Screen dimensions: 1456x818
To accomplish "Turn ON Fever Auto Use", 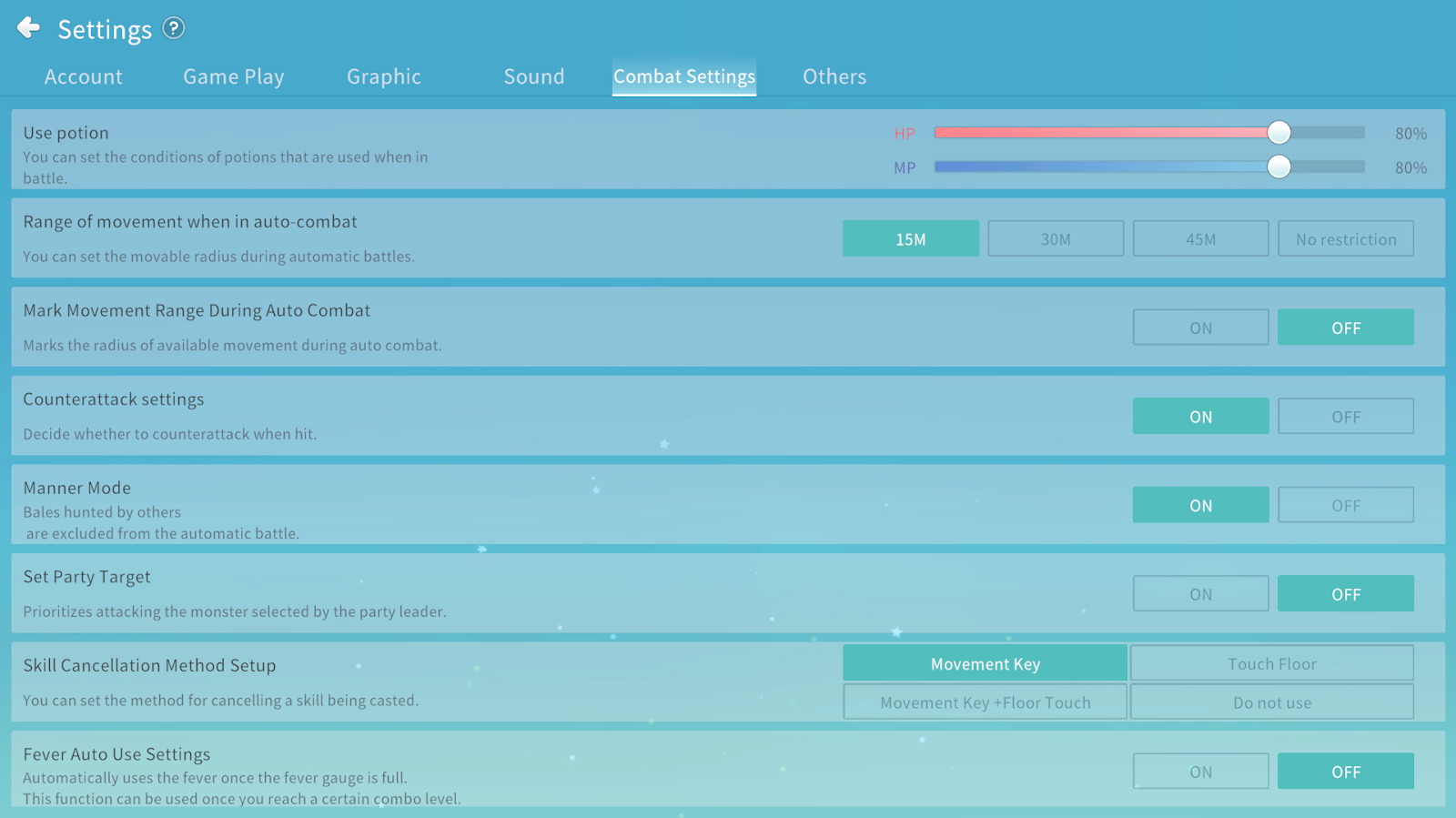I will (1200, 772).
